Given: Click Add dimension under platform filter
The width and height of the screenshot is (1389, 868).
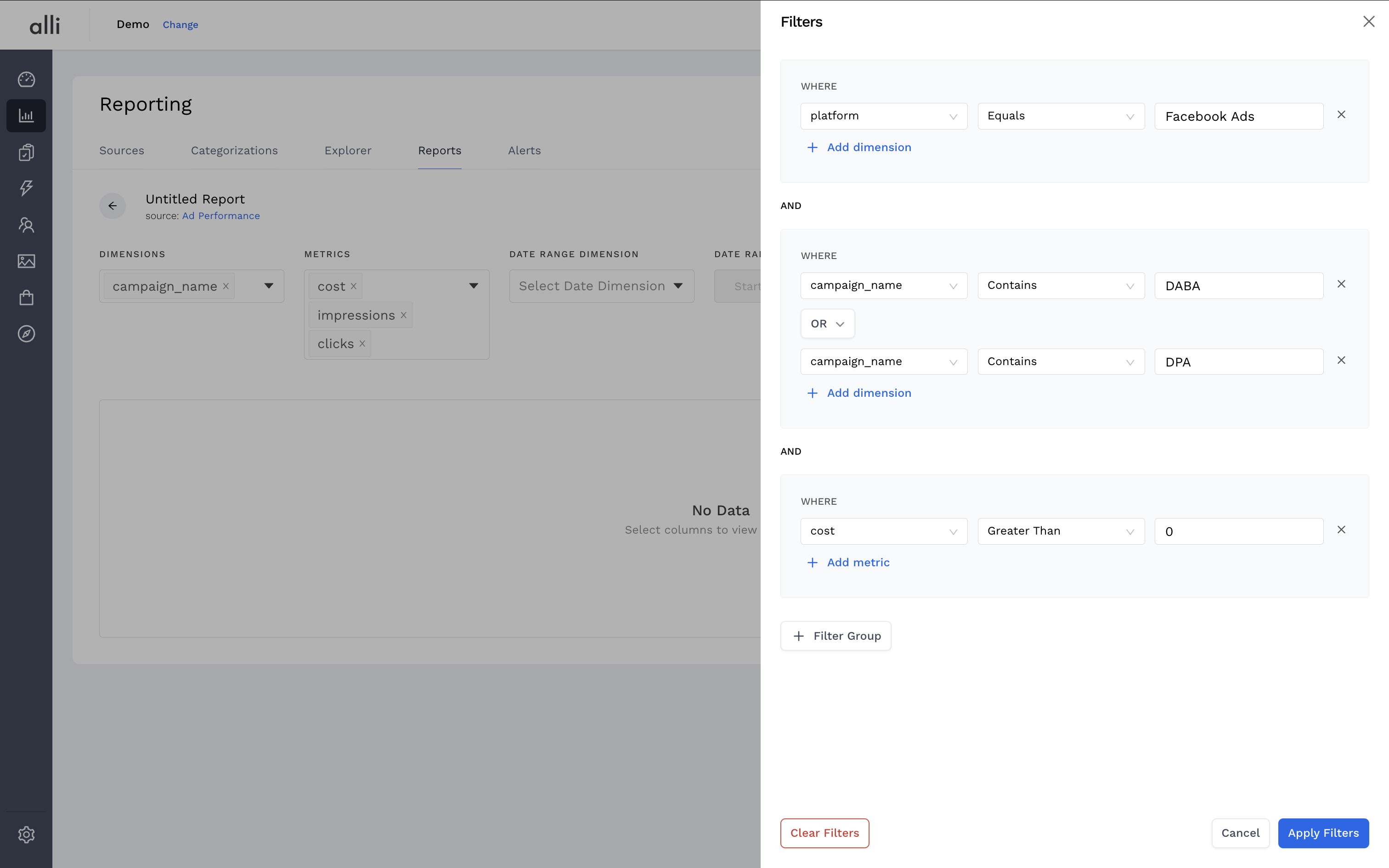Looking at the screenshot, I should click(x=859, y=147).
